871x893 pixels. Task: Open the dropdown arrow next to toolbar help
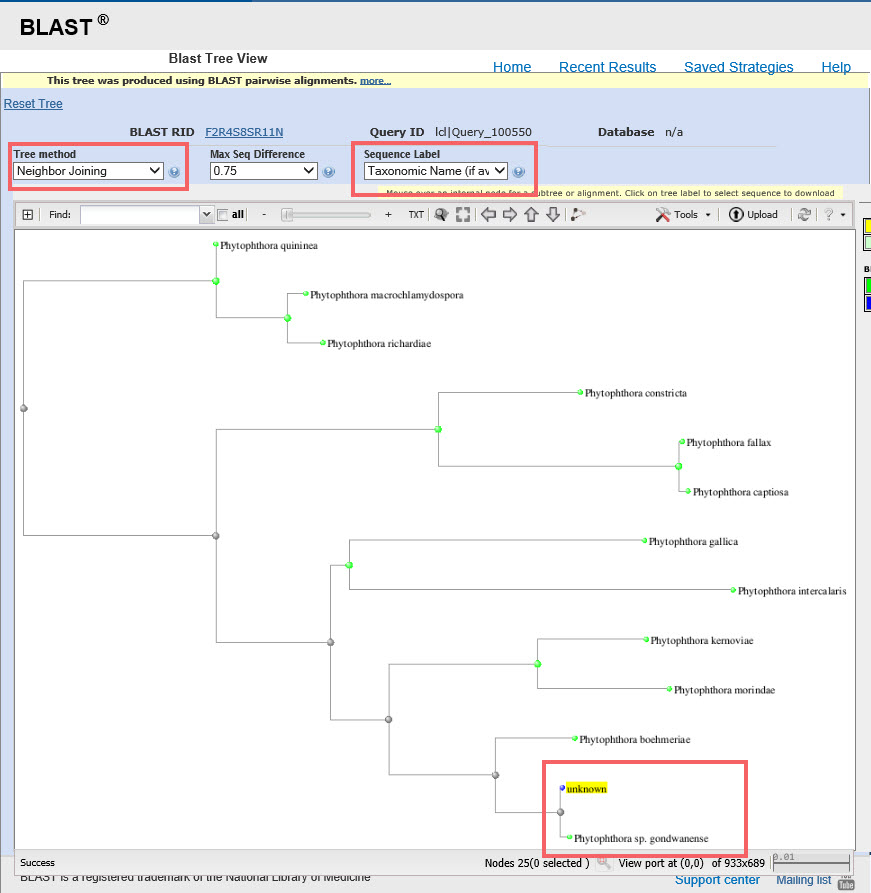point(843,215)
